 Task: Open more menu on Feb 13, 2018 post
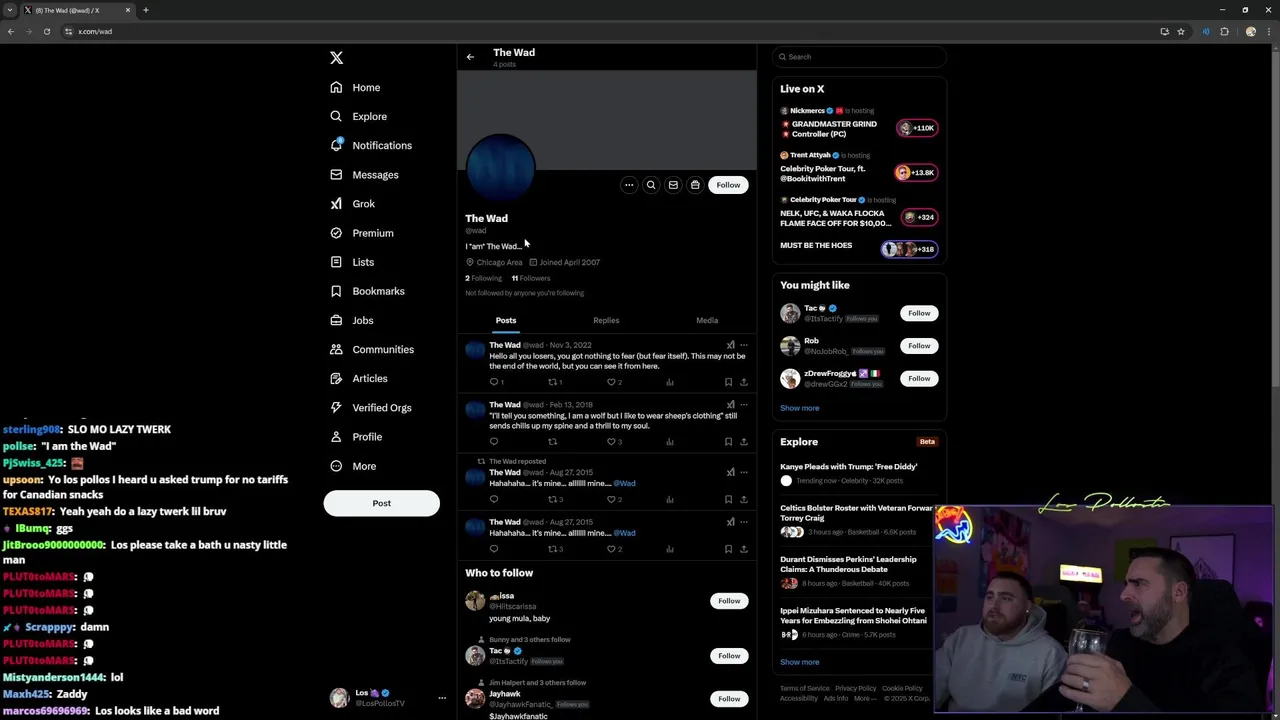point(743,405)
